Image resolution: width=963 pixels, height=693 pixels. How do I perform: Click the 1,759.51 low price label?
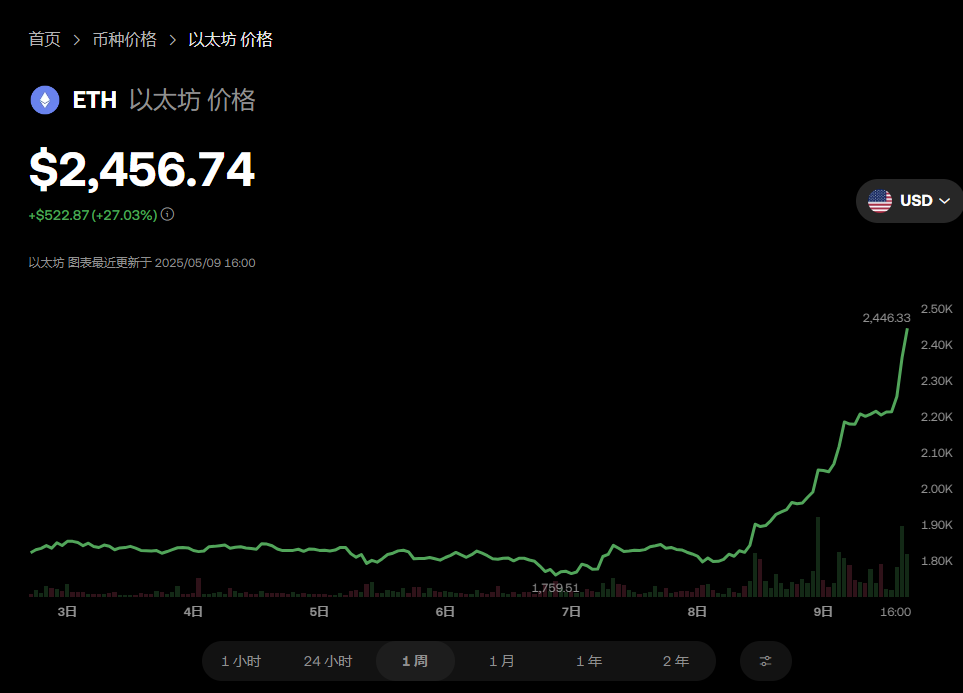point(555,588)
